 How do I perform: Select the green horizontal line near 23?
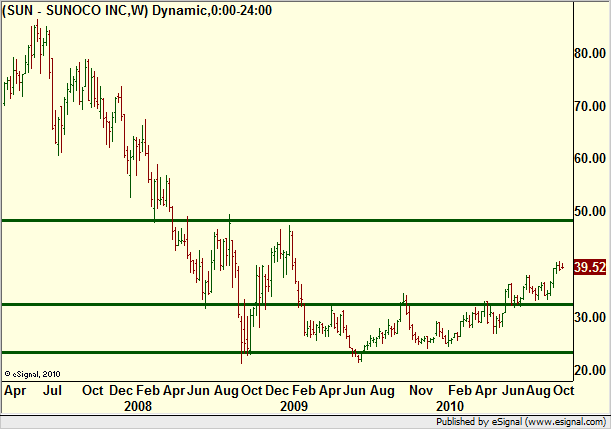[x=287, y=353]
